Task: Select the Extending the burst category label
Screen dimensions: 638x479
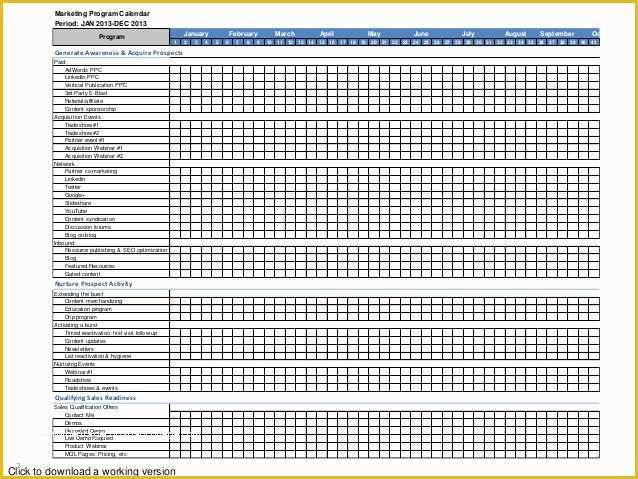Action: (79, 294)
